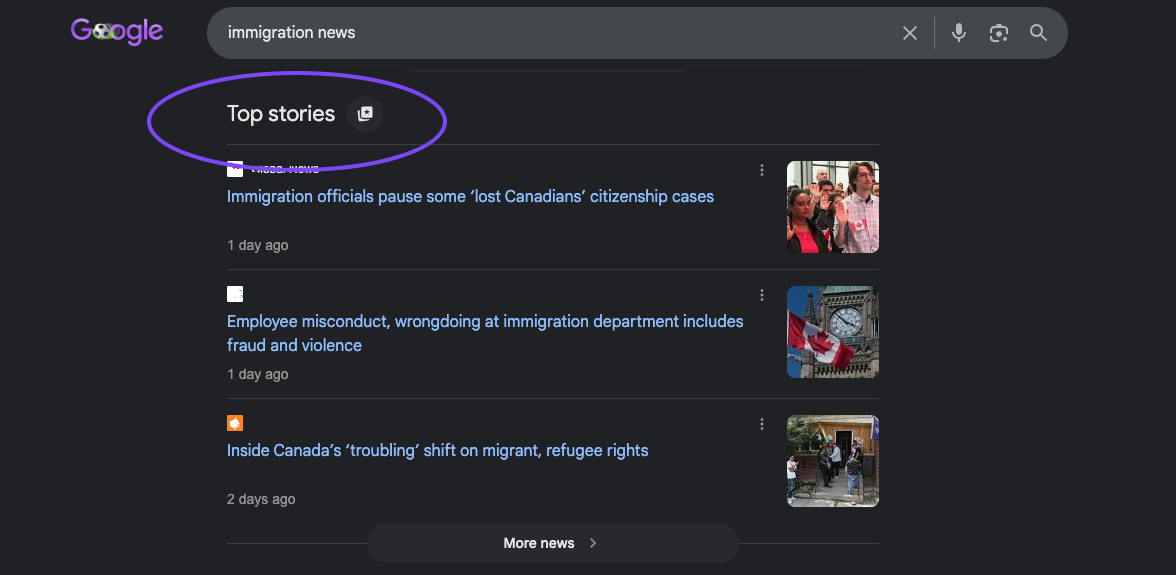
Task: Click '1 day ago' under lost Canadians story
Action: coord(257,245)
